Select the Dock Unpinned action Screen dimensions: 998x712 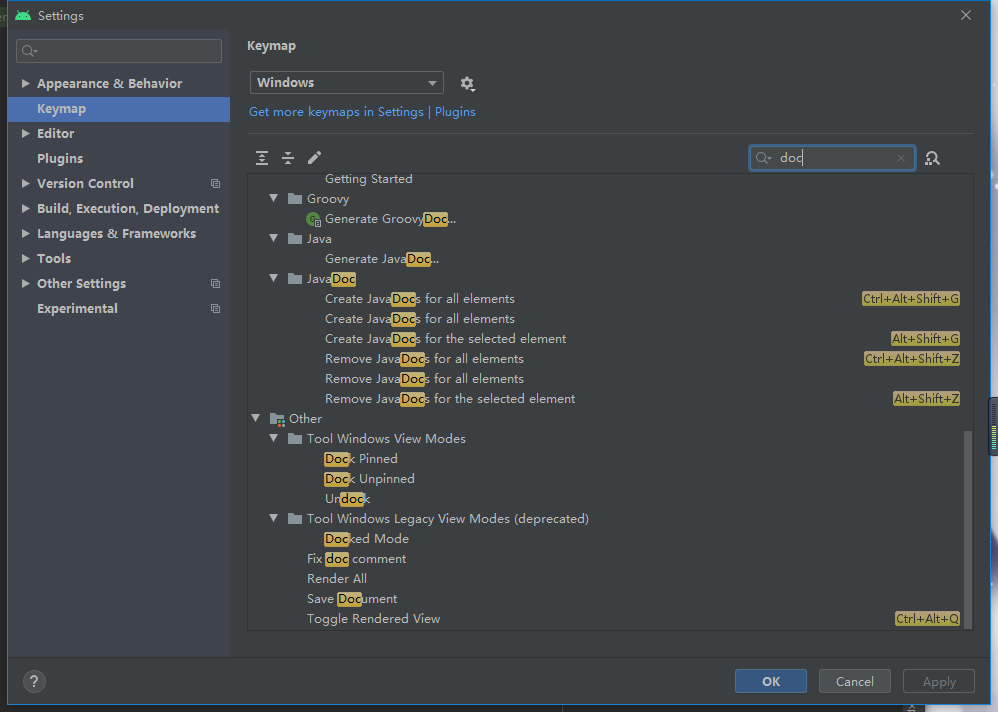(369, 478)
